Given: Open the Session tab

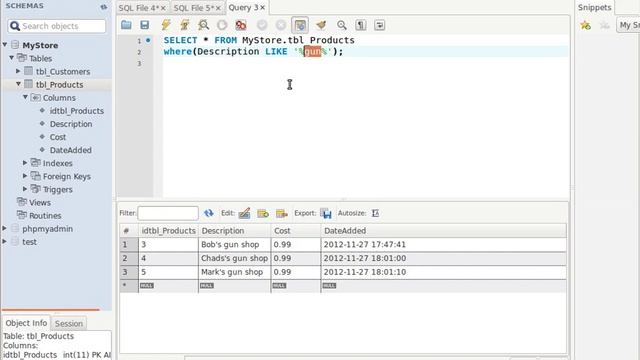Looking at the screenshot, I should tap(69, 323).
